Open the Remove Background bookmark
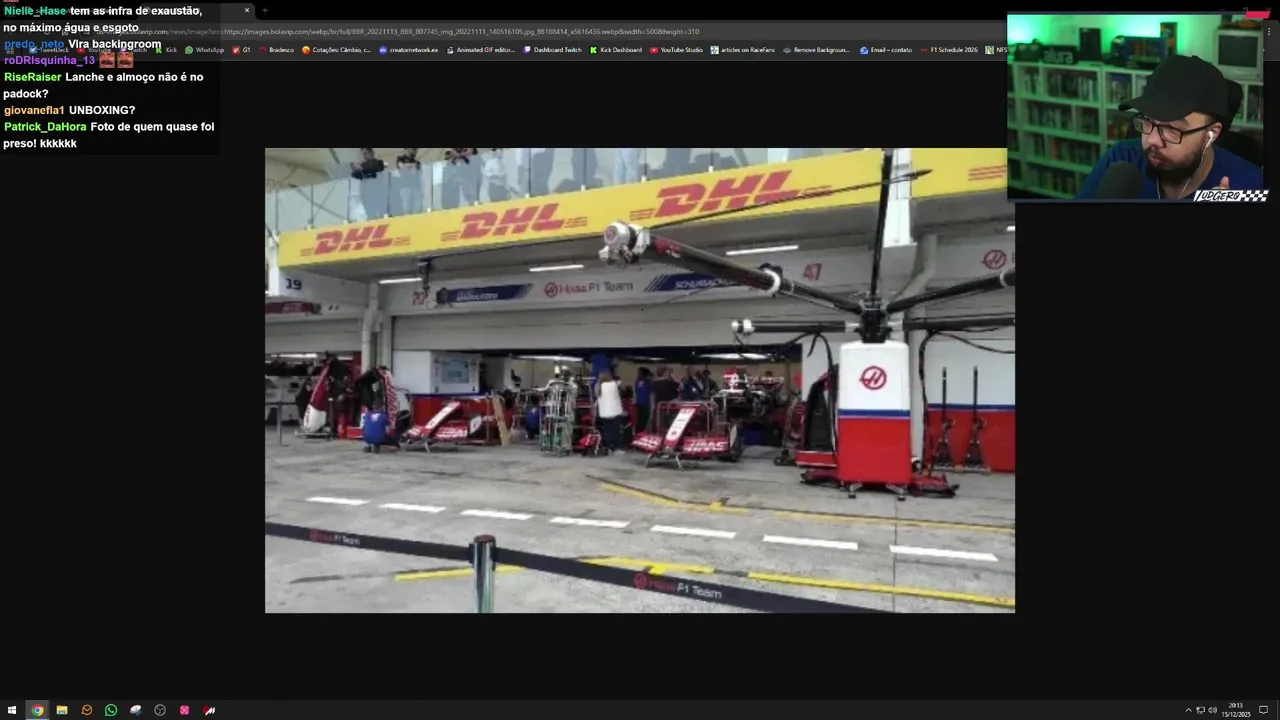Image resolution: width=1280 pixels, height=720 pixels. [x=816, y=49]
